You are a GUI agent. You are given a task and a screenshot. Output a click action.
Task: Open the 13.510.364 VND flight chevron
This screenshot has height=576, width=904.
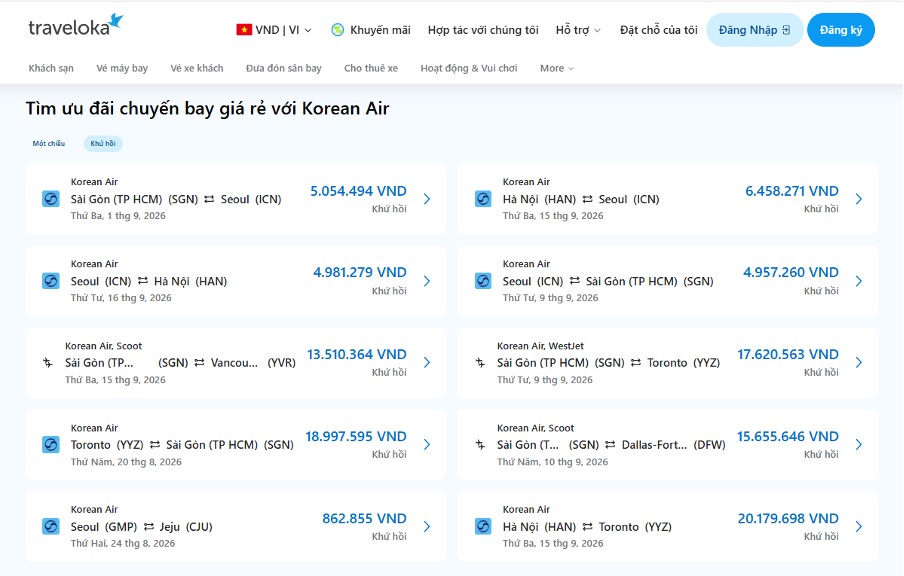[427, 363]
